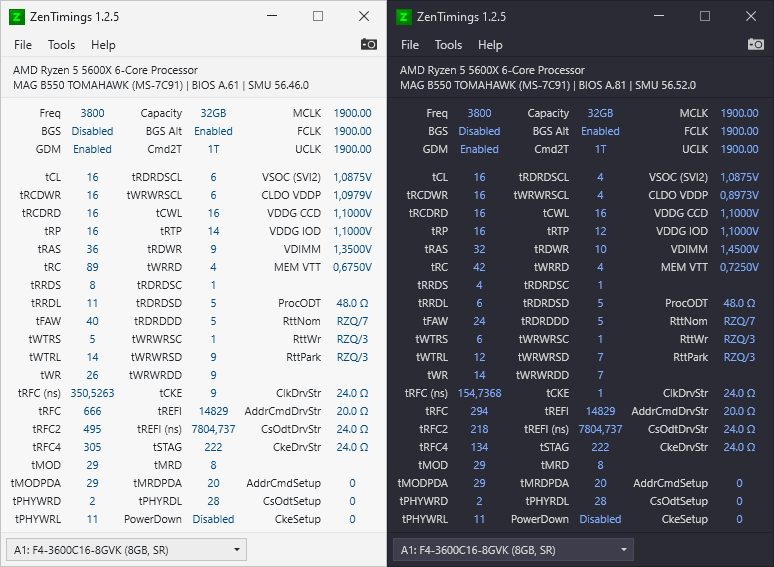Screen dimensions: 774x567
Task: Click MEM VTT value 0,6750V
Action: pyautogui.click(x=352, y=267)
